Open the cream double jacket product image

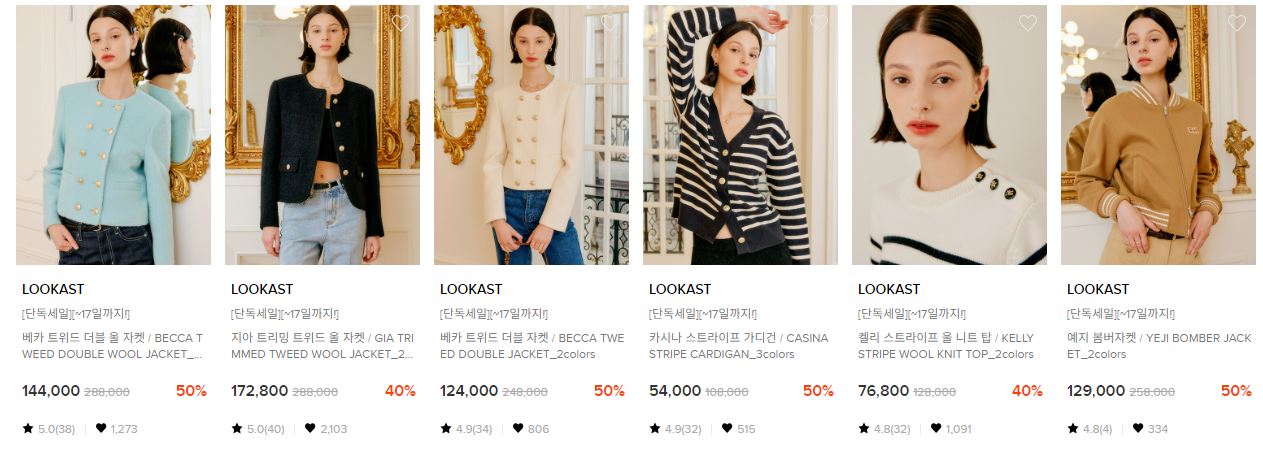point(531,135)
